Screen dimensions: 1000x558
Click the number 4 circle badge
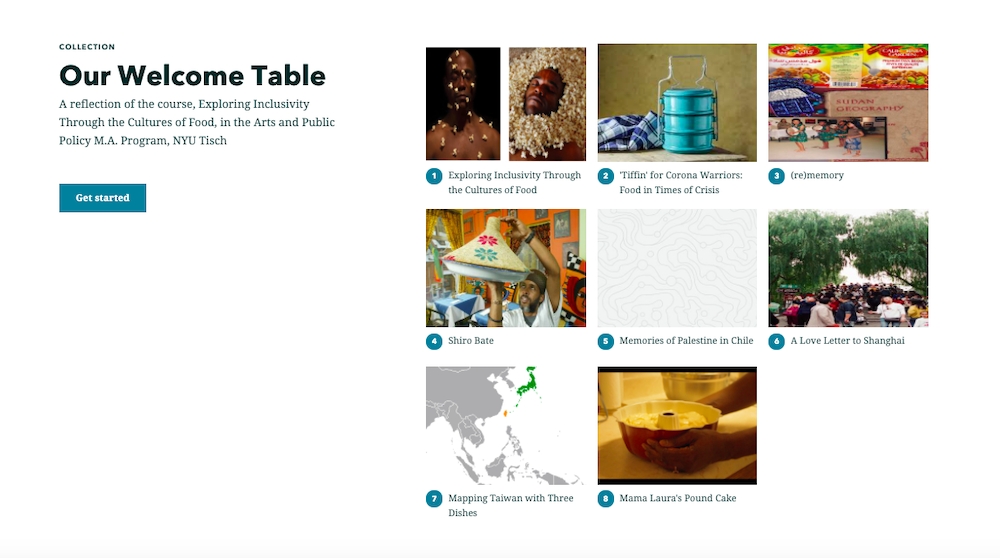point(434,341)
